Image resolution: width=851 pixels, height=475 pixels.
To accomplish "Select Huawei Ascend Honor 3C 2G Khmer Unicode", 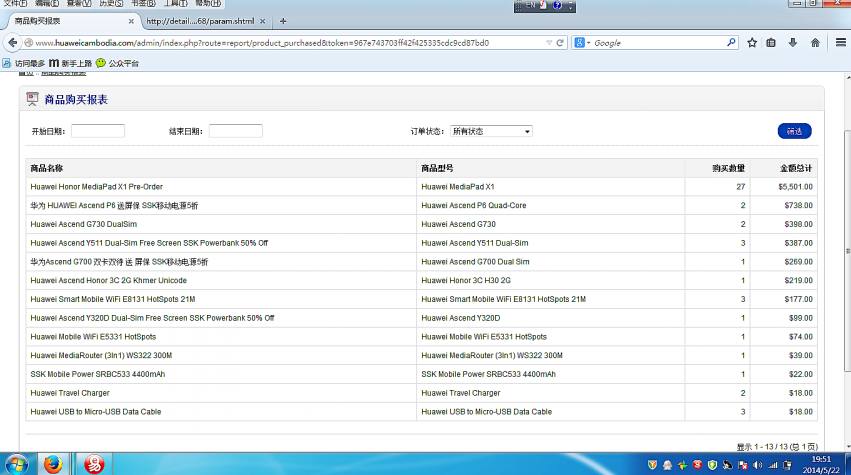I will (109, 281).
